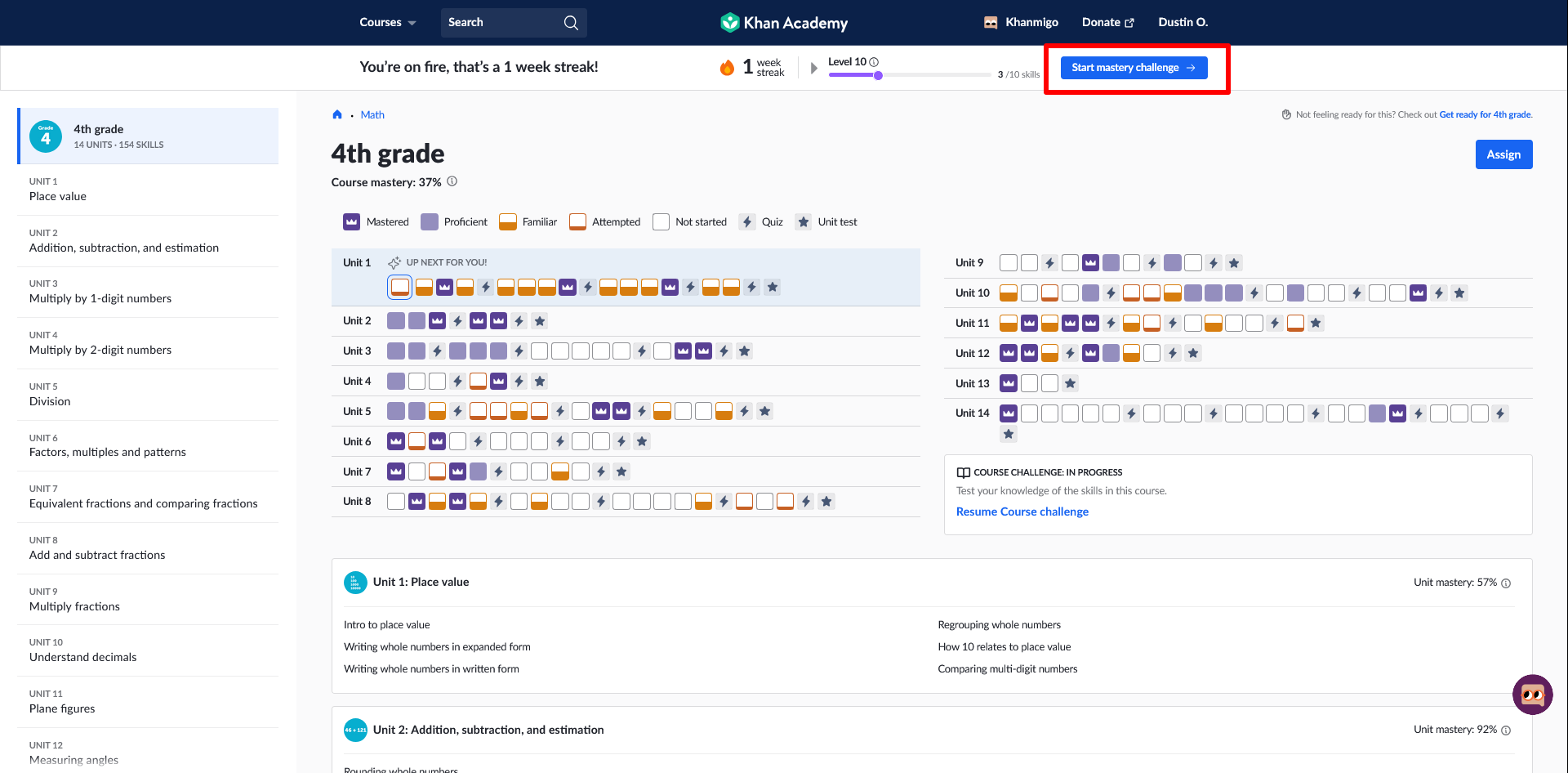1568x773 pixels.
Task: Open Unit 2 unit test star
Action: [540, 321]
